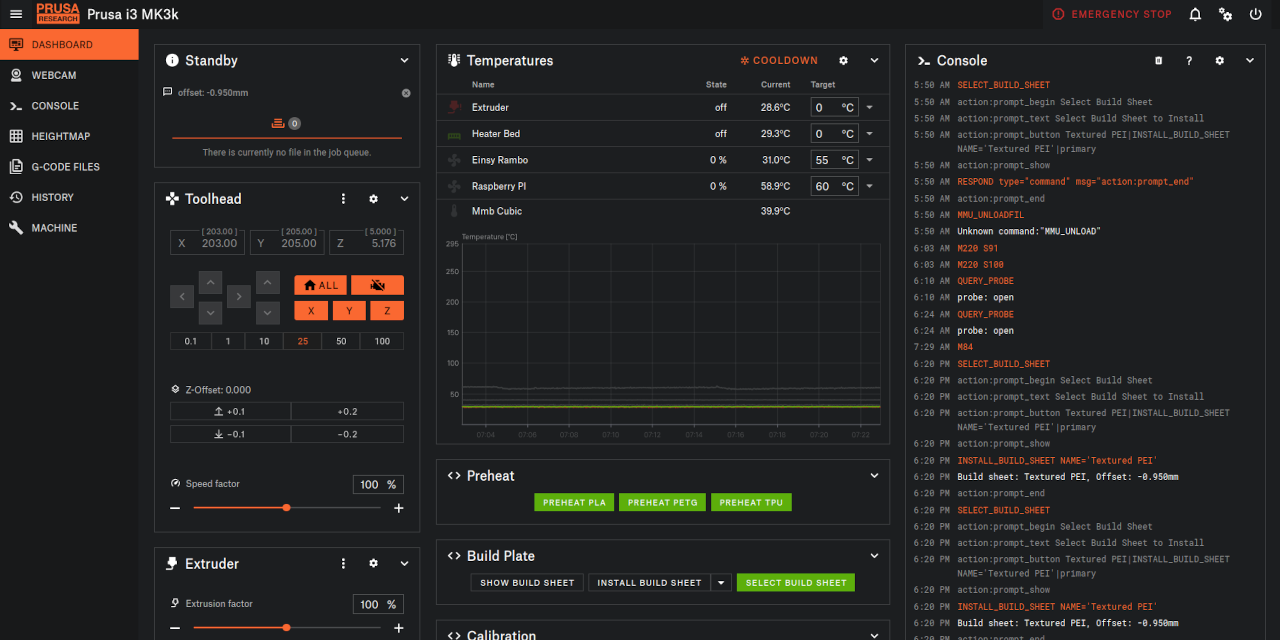Open the Install Build Sheet dropdown arrow

[721, 582]
